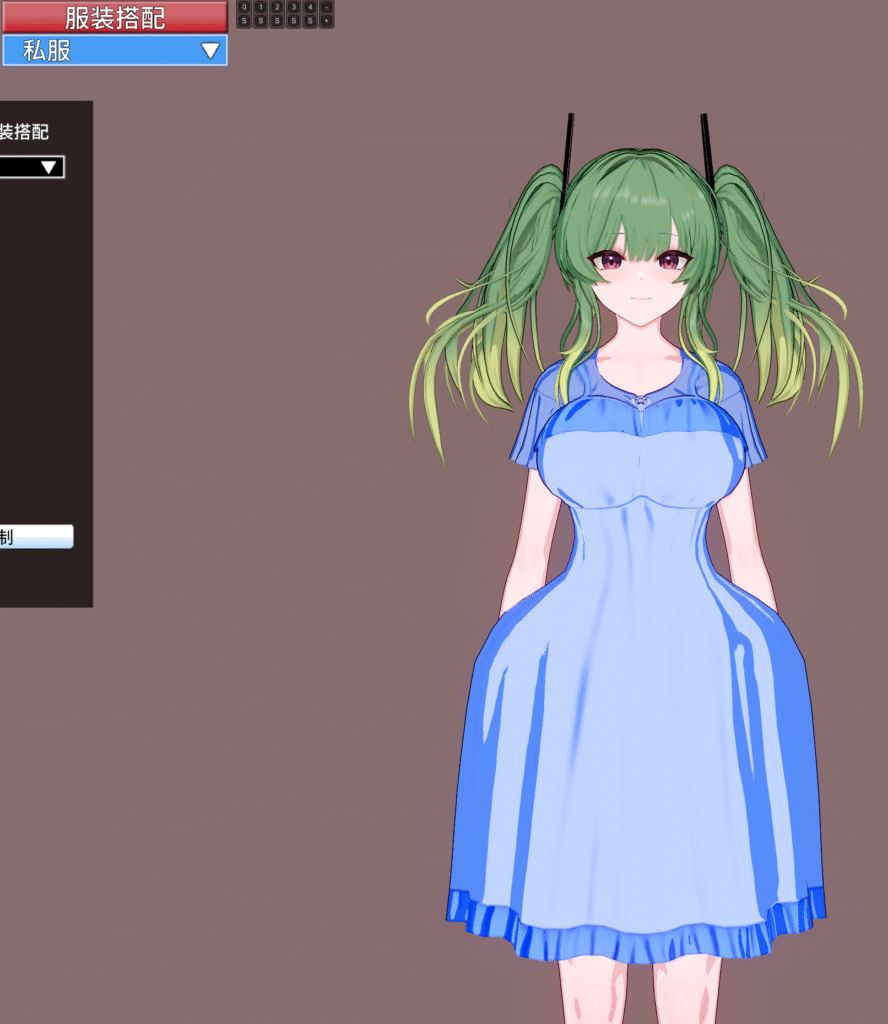Select slot 1 in the top grid
888x1024 pixels.
tap(260, 7)
